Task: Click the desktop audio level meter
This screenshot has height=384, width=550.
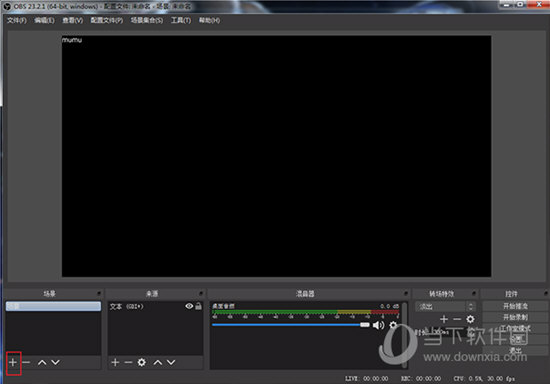Action: 305,312
